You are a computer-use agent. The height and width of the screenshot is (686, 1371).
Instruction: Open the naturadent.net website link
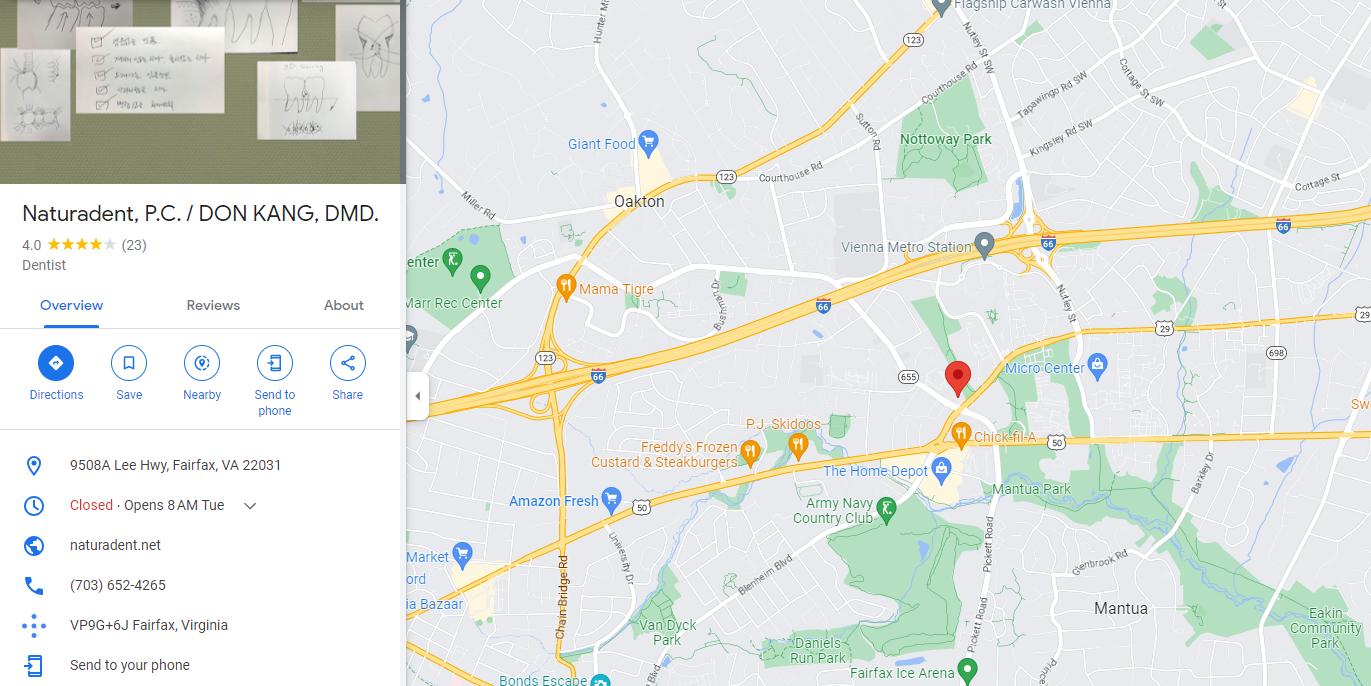pyautogui.click(x=115, y=545)
